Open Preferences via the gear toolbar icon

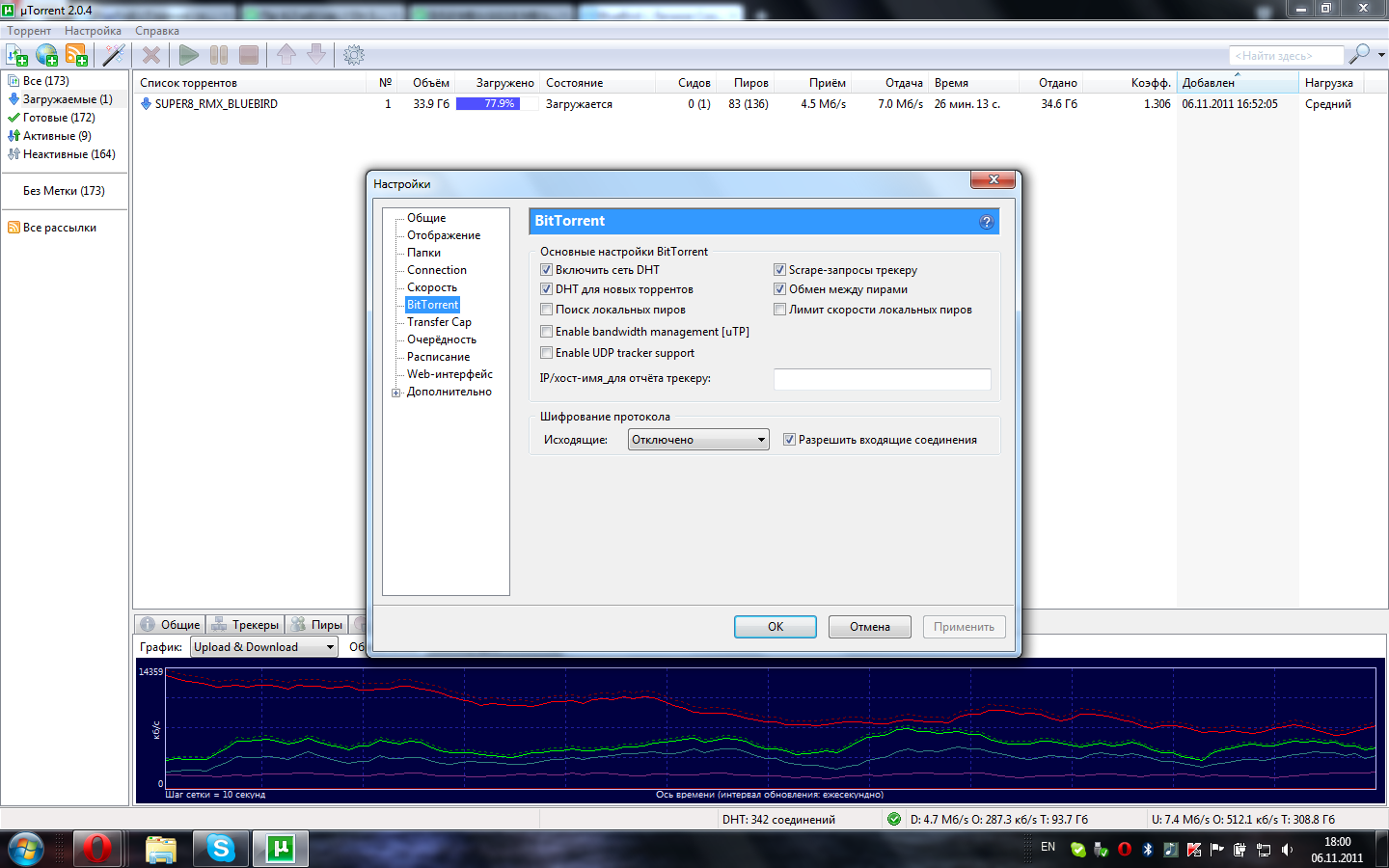coord(354,55)
